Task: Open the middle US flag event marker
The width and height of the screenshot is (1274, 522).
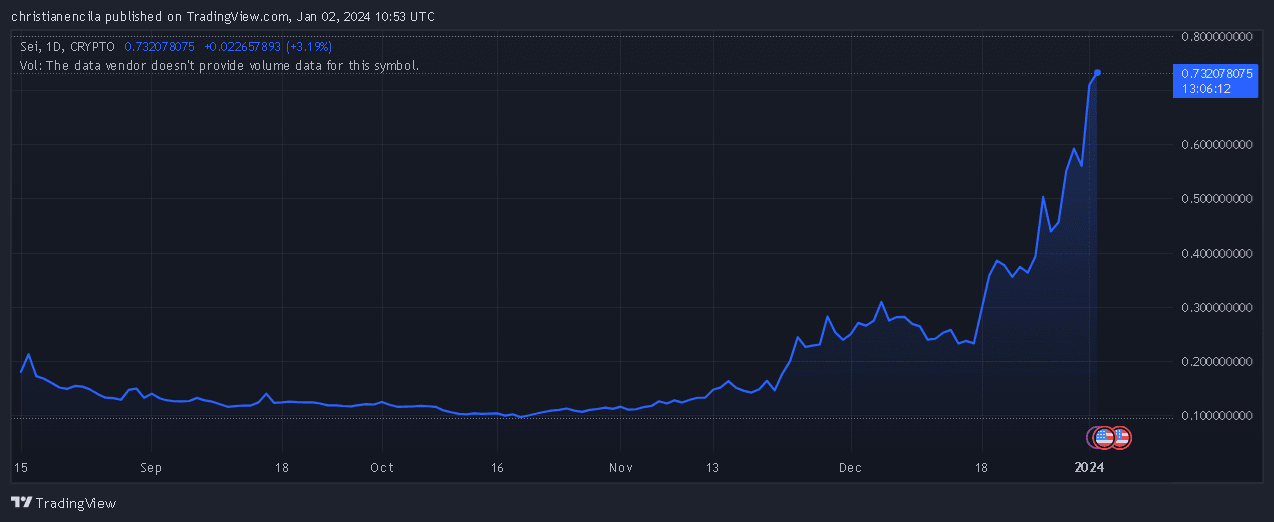Action: coord(1105,437)
